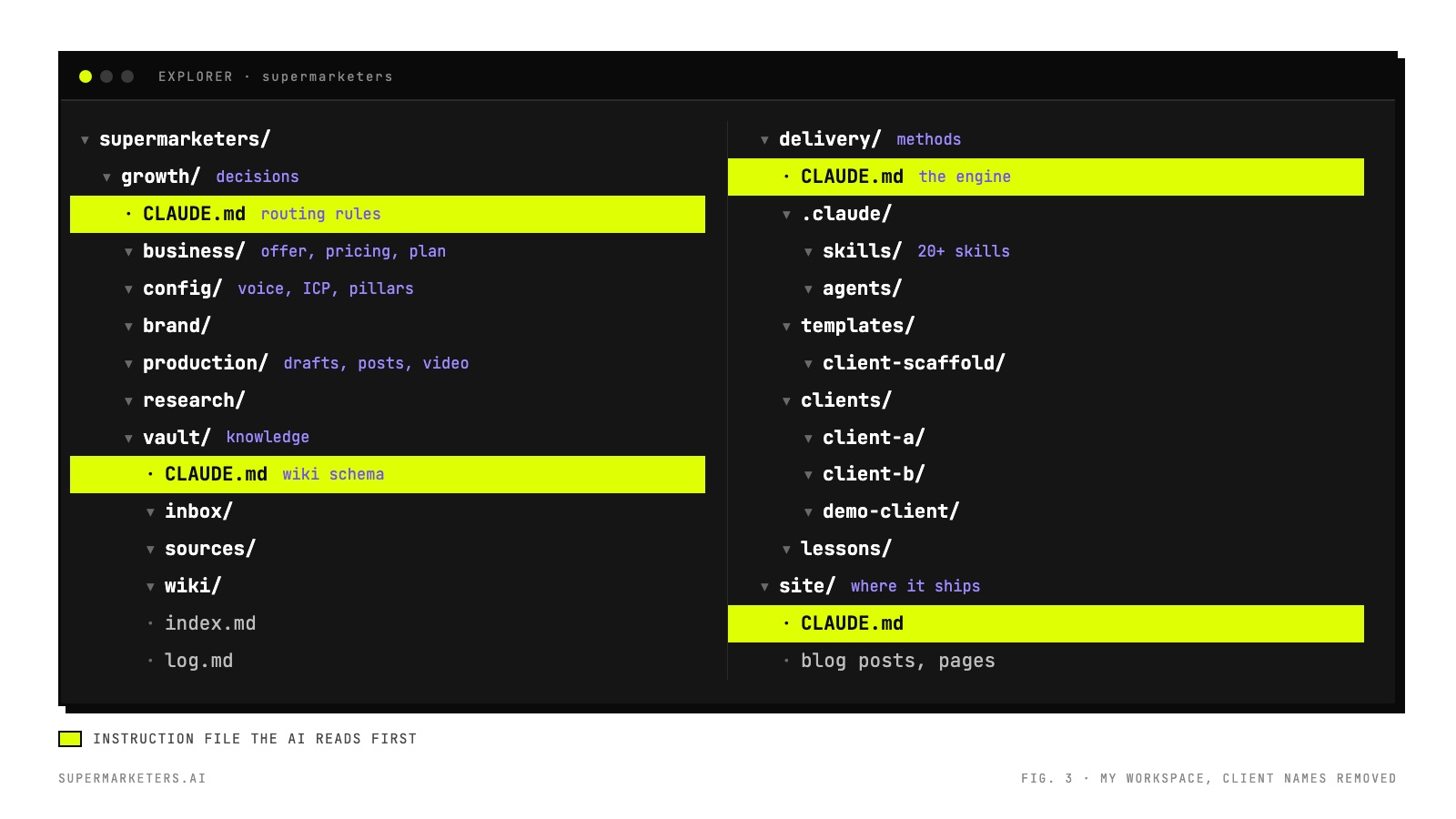Select the inbox/ folder

[198, 511]
